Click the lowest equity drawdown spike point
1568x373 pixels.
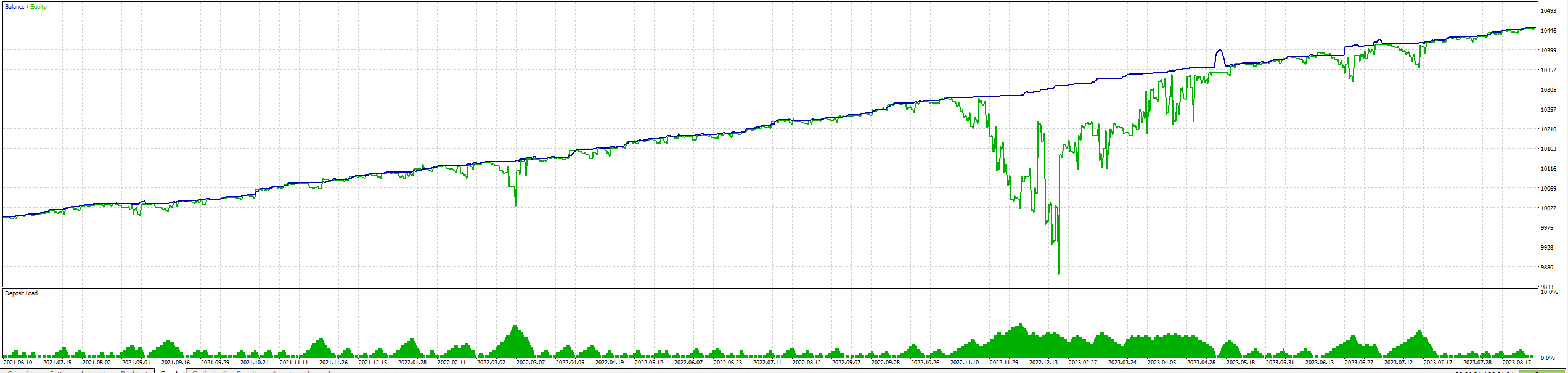click(1058, 273)
